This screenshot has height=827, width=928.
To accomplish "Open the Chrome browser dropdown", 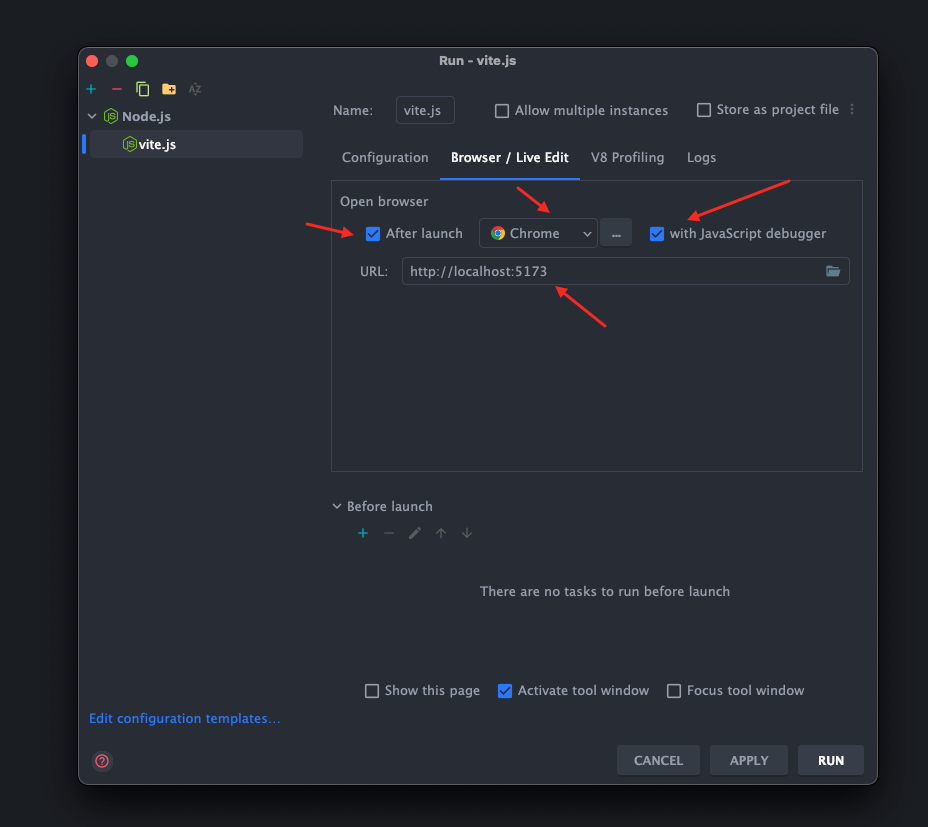I will tap(538, 234).
